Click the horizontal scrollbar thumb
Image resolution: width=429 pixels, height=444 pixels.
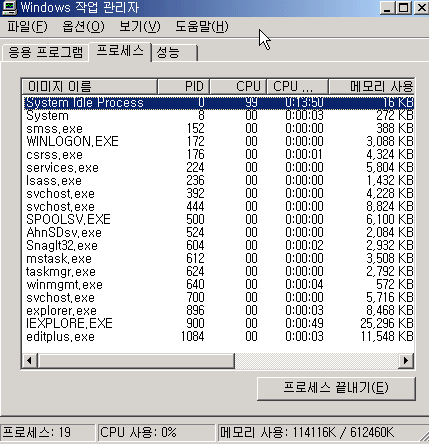click(136, 361)
